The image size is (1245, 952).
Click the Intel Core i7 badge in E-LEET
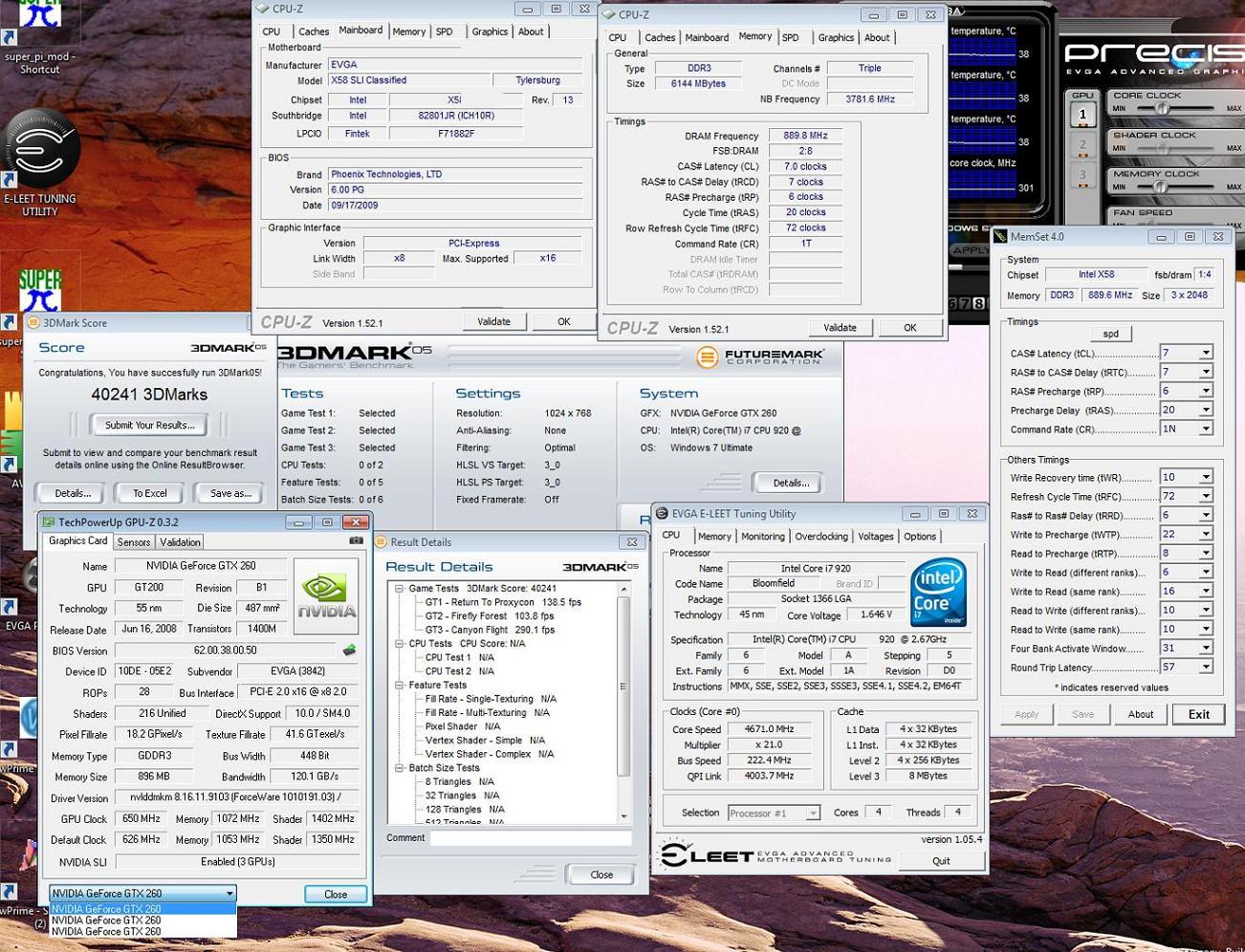938,595
